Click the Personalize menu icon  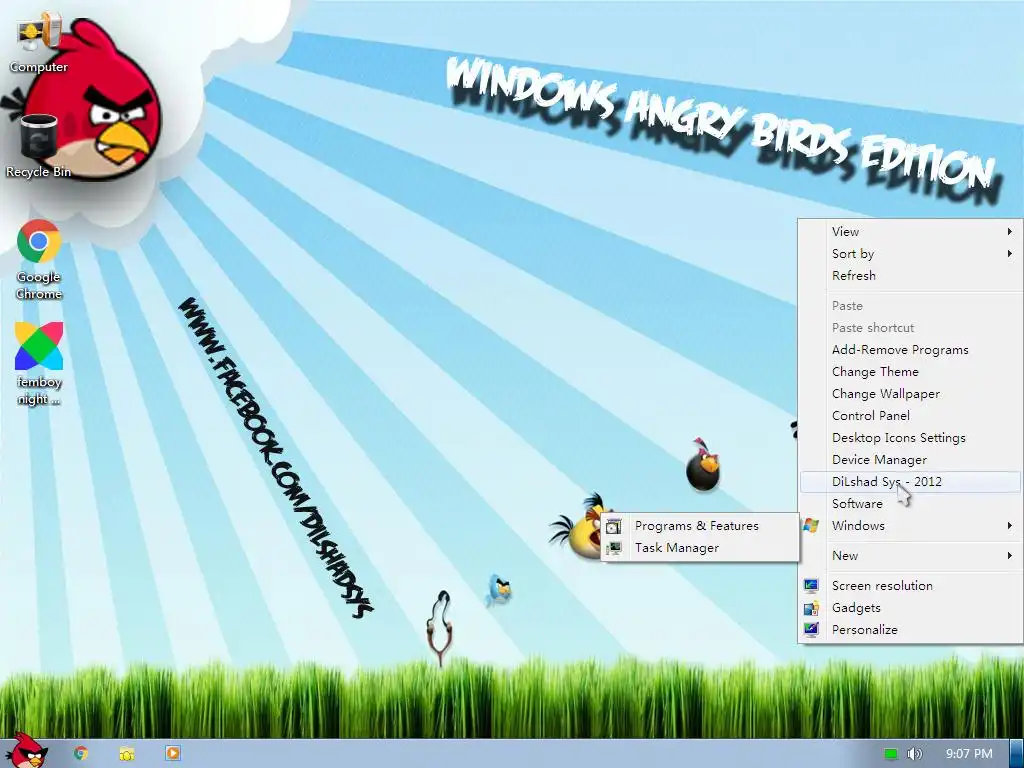pyautogui.click(x=811, y=630)
